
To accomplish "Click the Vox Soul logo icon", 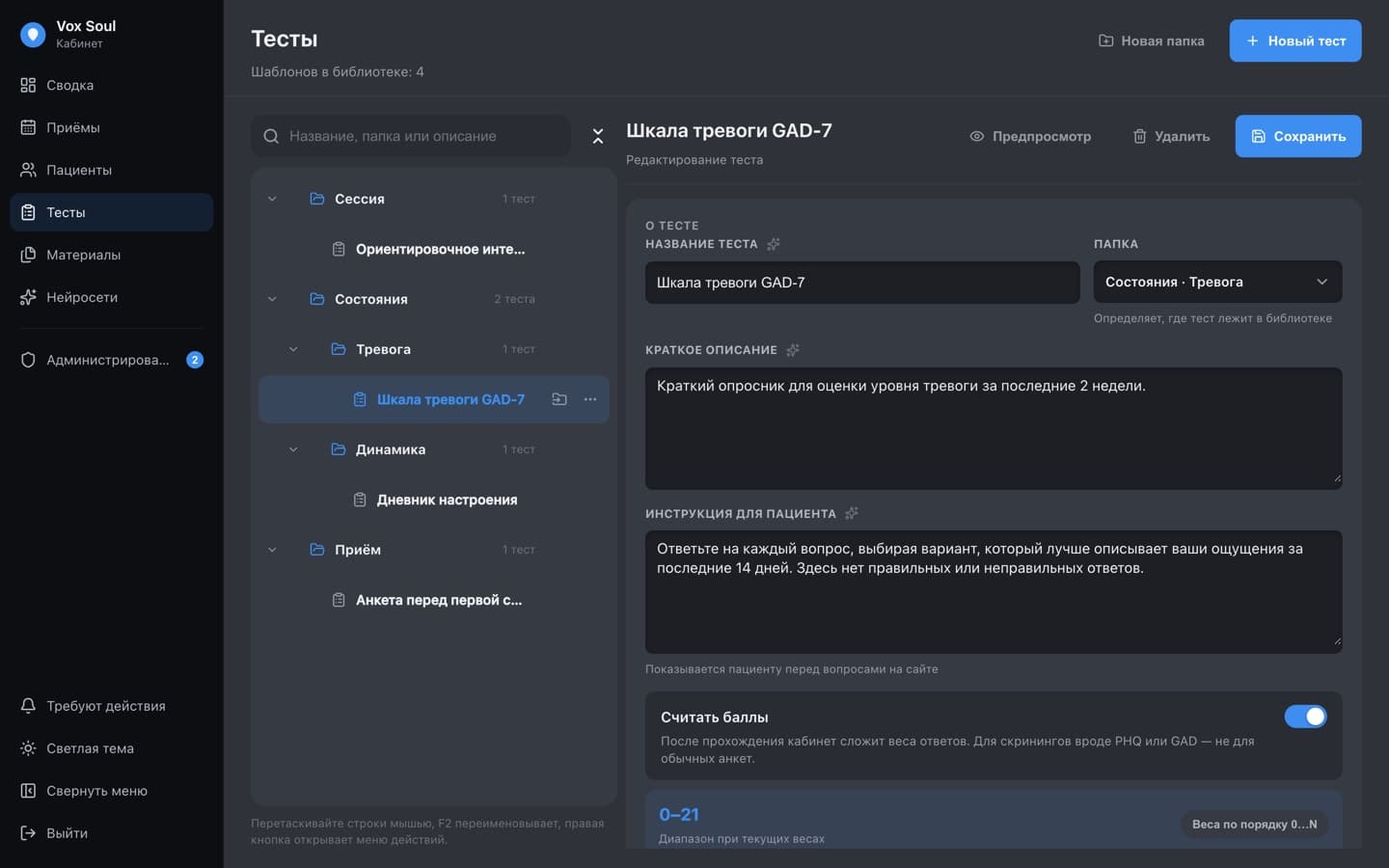I will pyautogui.click(x=33, y=35).
